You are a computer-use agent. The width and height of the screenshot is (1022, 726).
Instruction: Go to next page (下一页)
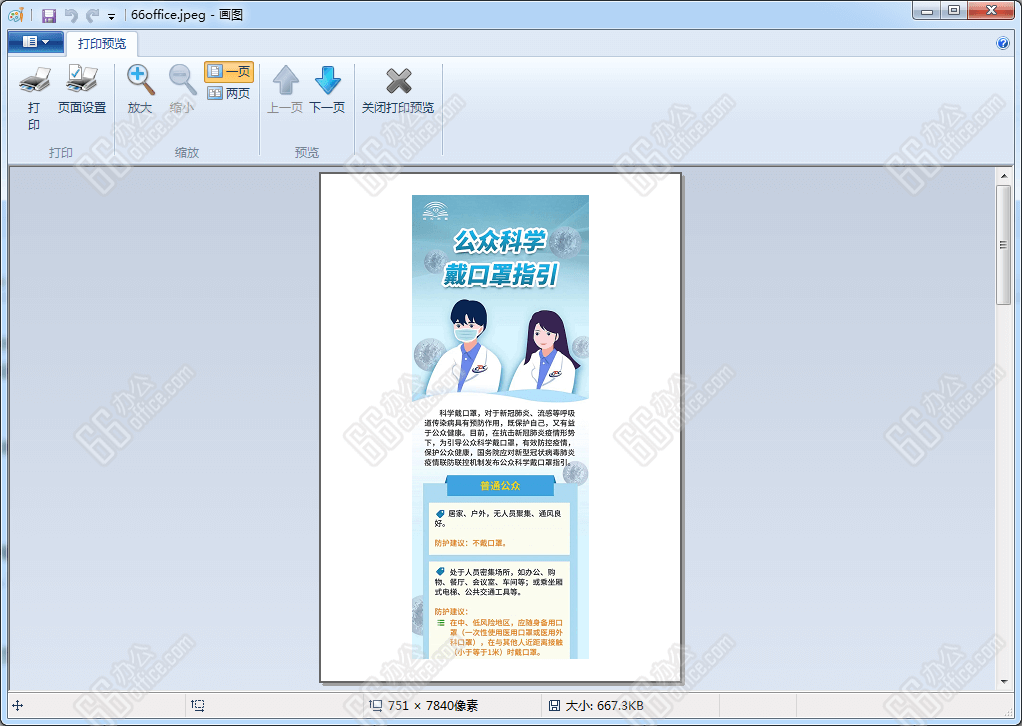pos(327,81)
